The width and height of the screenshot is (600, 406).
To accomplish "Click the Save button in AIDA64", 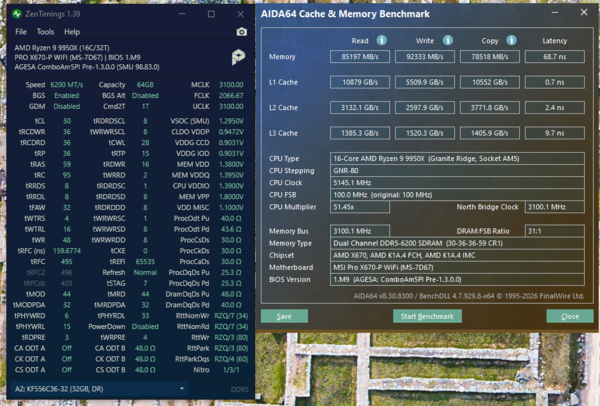I will 284,316.
